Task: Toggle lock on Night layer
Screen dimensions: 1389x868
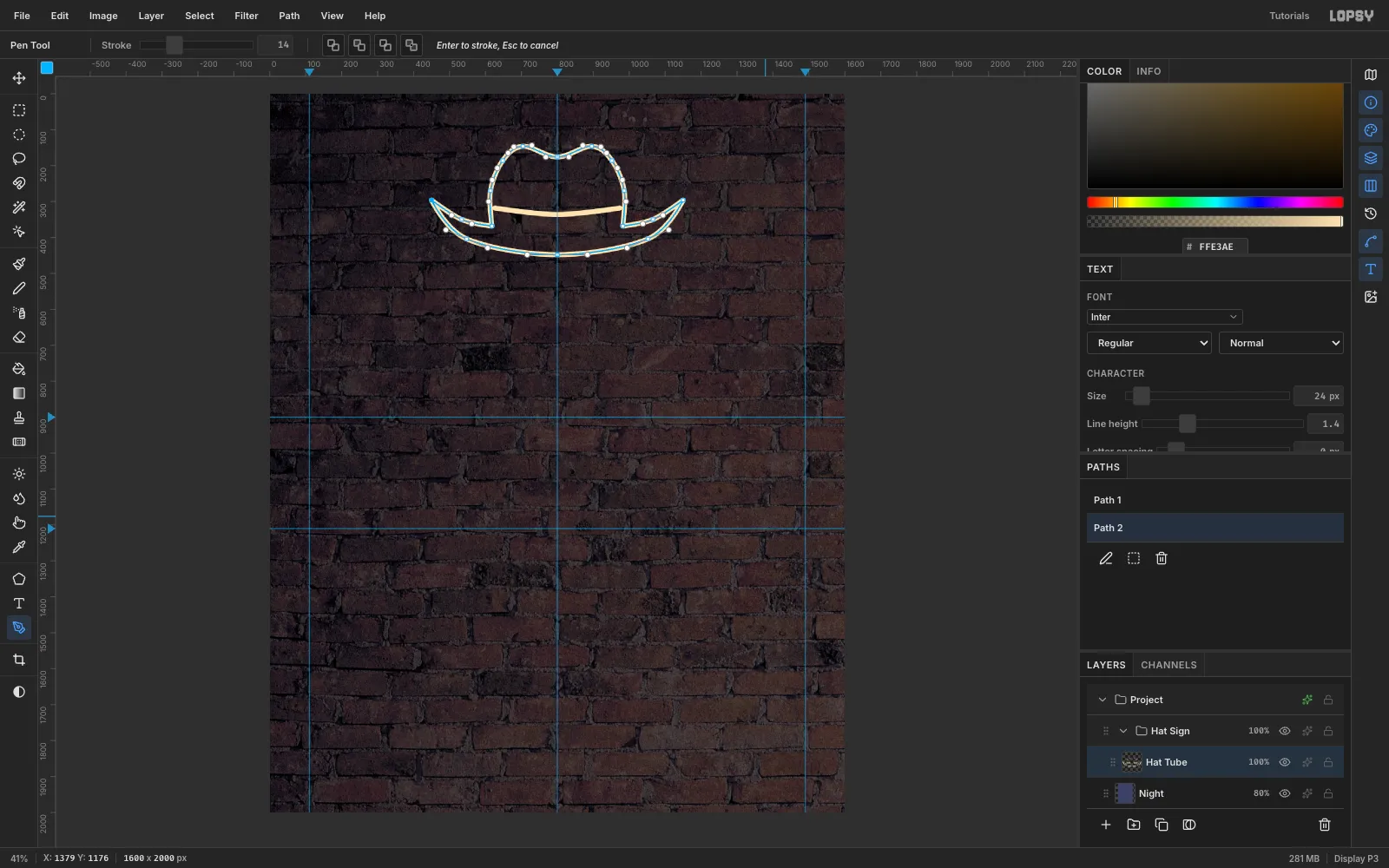Action: pyautogui.click(x=1328, y=793)
